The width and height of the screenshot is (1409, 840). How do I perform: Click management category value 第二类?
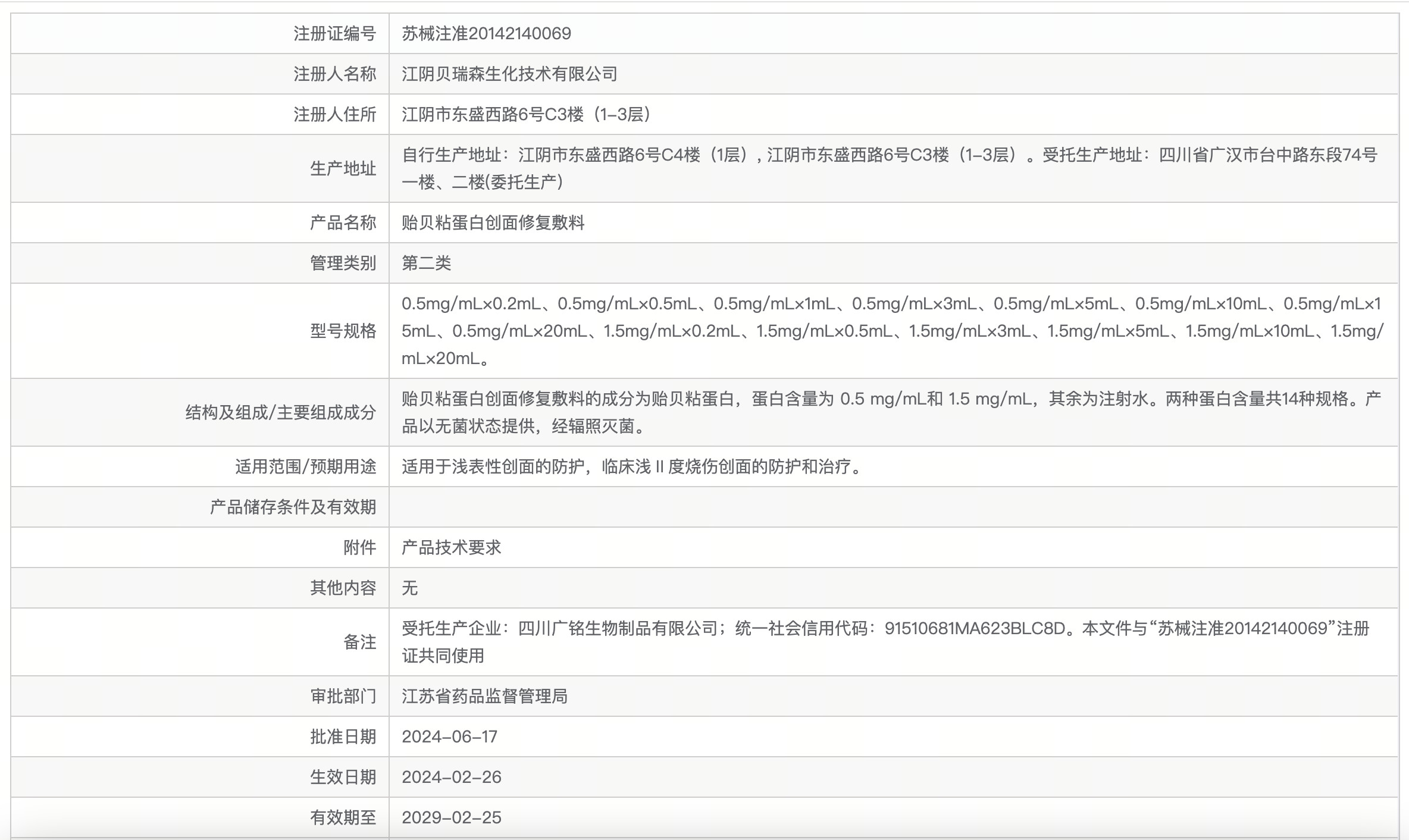tap(426, 263)
